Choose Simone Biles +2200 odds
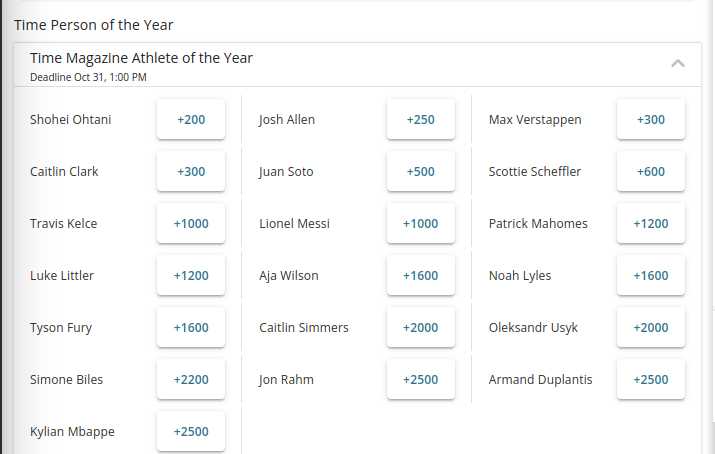Screen dimensions: 715x454 191,380
